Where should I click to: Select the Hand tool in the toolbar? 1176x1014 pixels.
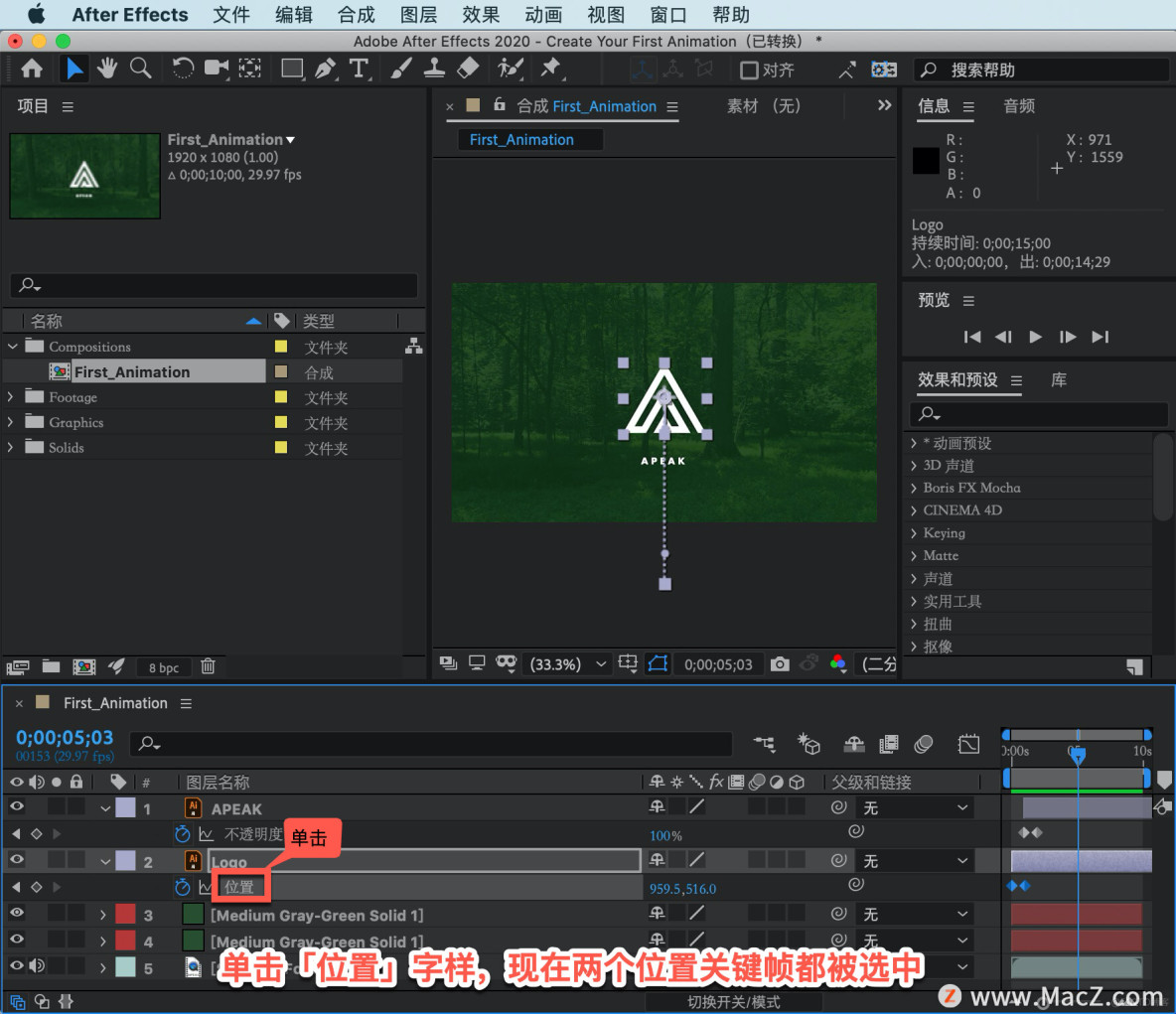(107, 69)
